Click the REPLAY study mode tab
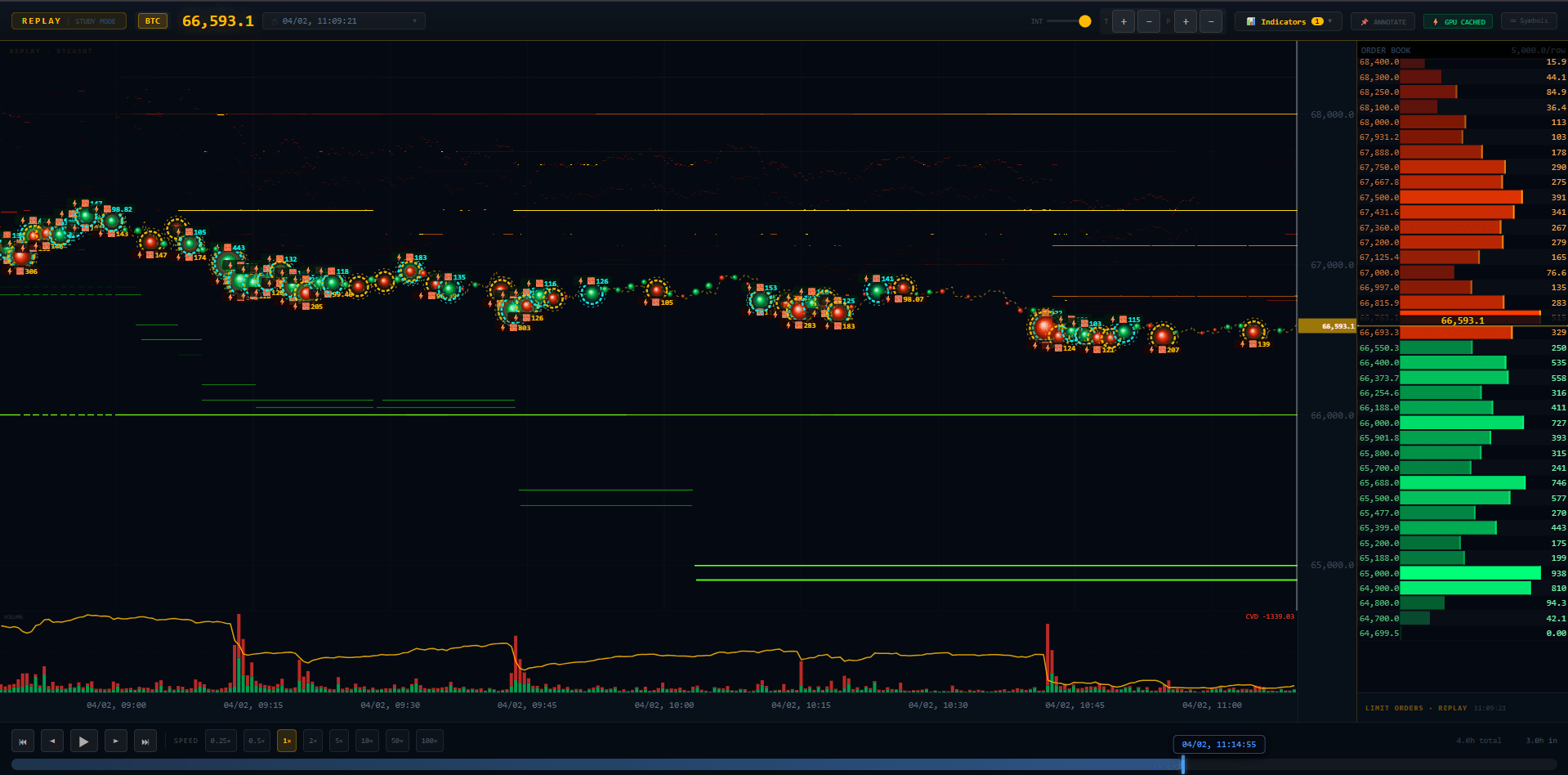Screen dimensions: 1568x775 tap(69, 21)
